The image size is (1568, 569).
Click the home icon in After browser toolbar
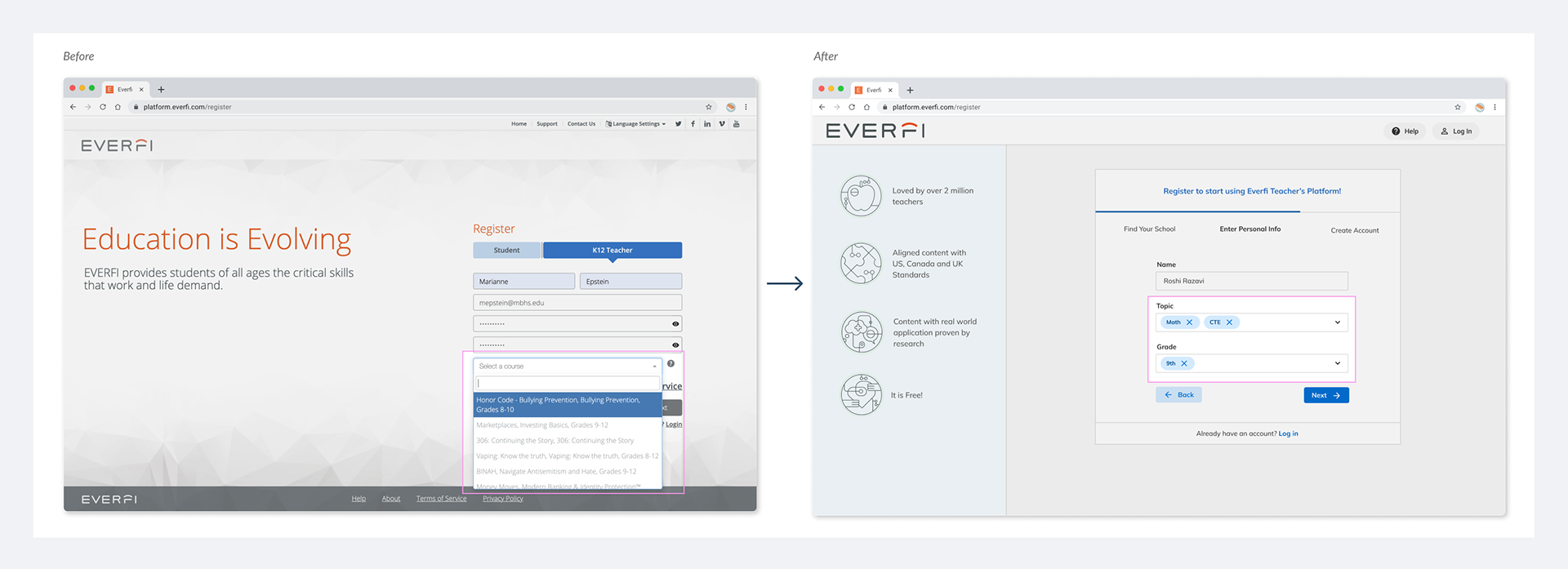[866, 107]
